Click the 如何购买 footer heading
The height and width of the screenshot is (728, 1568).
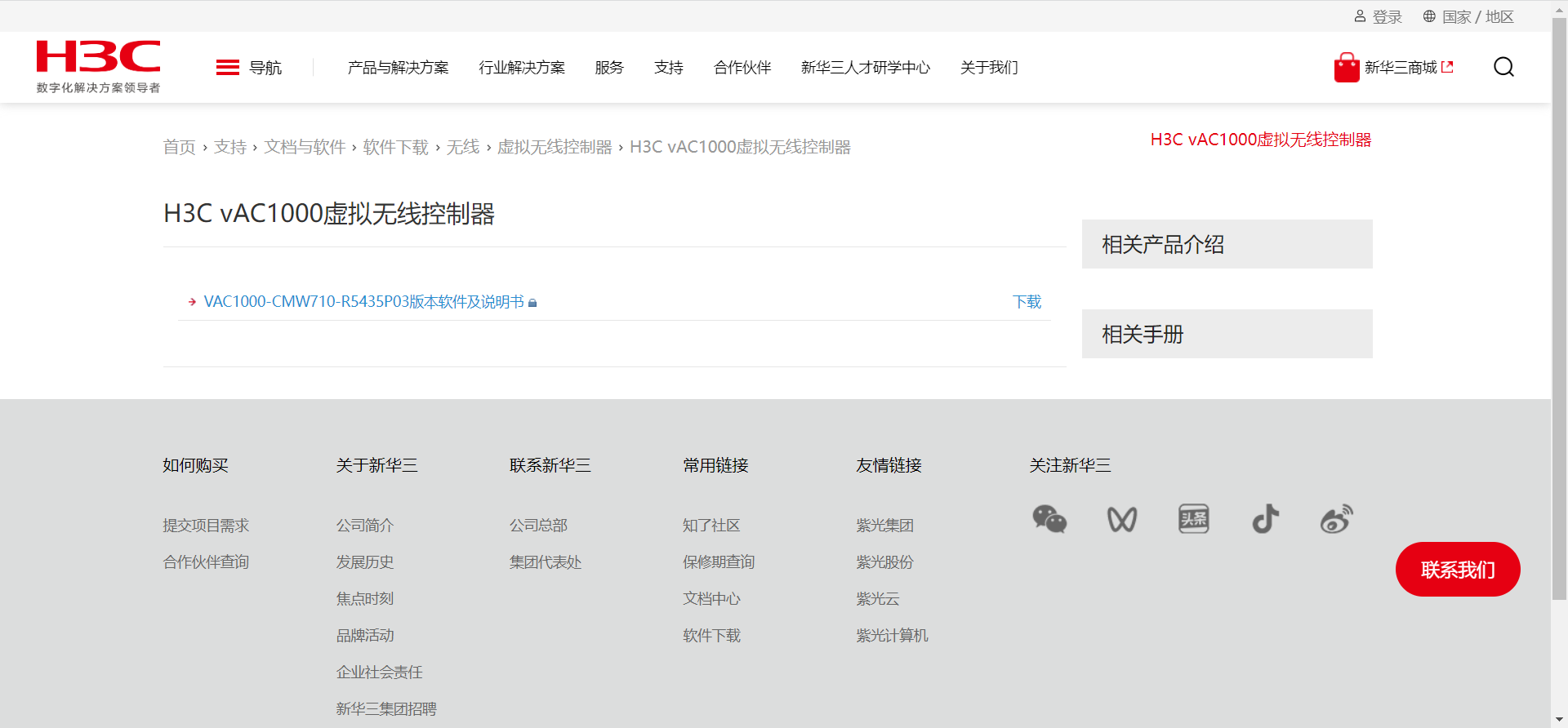[x=196, y=465]
